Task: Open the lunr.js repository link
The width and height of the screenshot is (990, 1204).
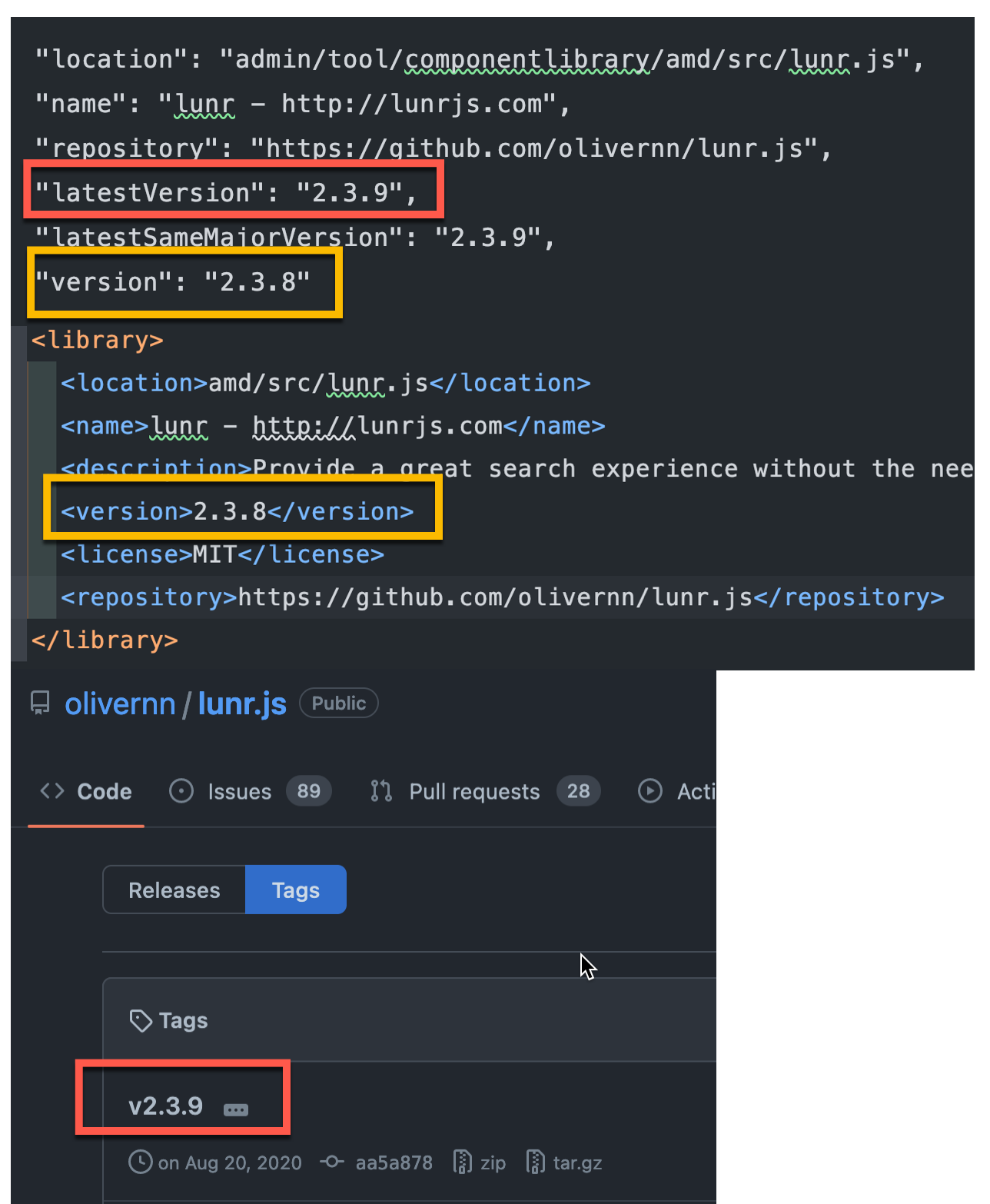Action: click(242, 703)
